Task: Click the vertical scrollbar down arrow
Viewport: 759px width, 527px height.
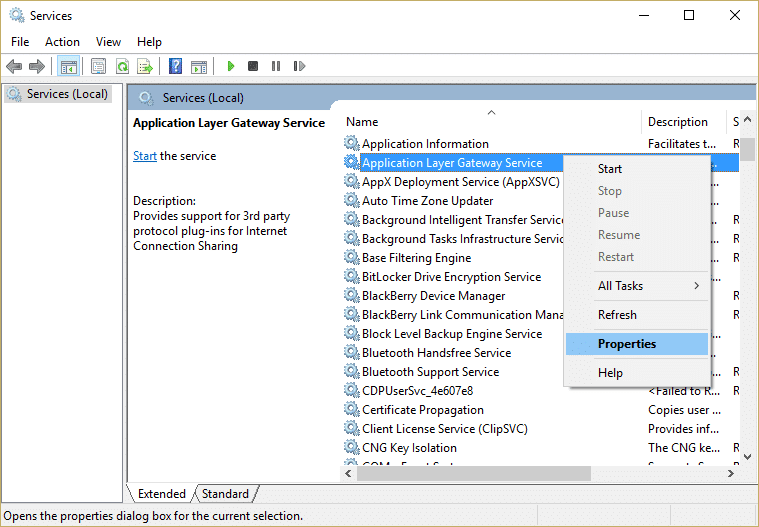Action: pyautogui.click(x=747, y=455)
